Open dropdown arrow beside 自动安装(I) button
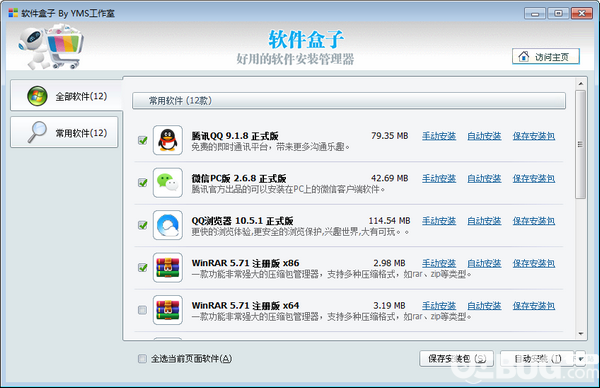The image size is (600, 388). 580,359
